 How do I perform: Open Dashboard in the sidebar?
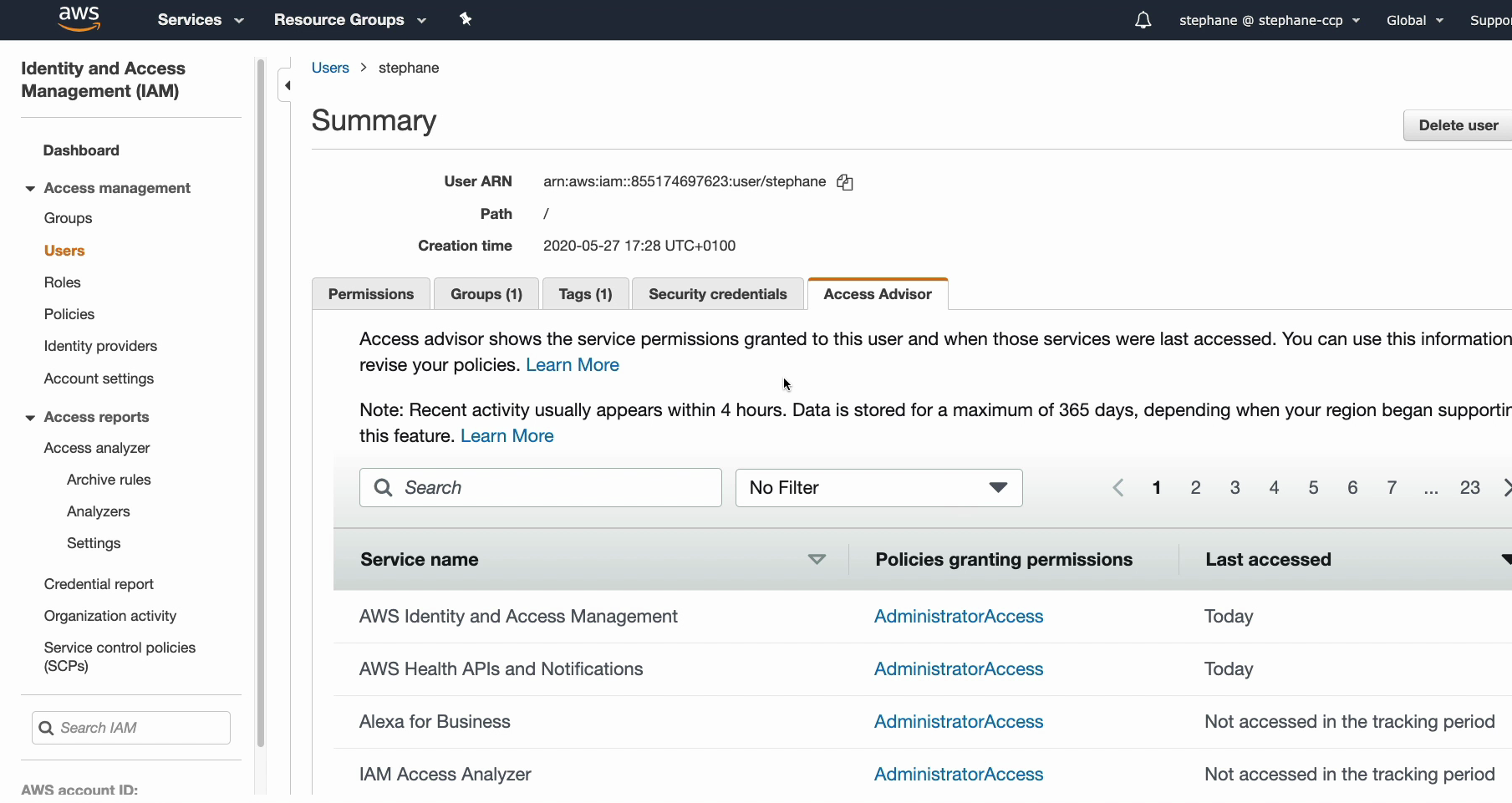pyautogui.click(x=81, y=150)
